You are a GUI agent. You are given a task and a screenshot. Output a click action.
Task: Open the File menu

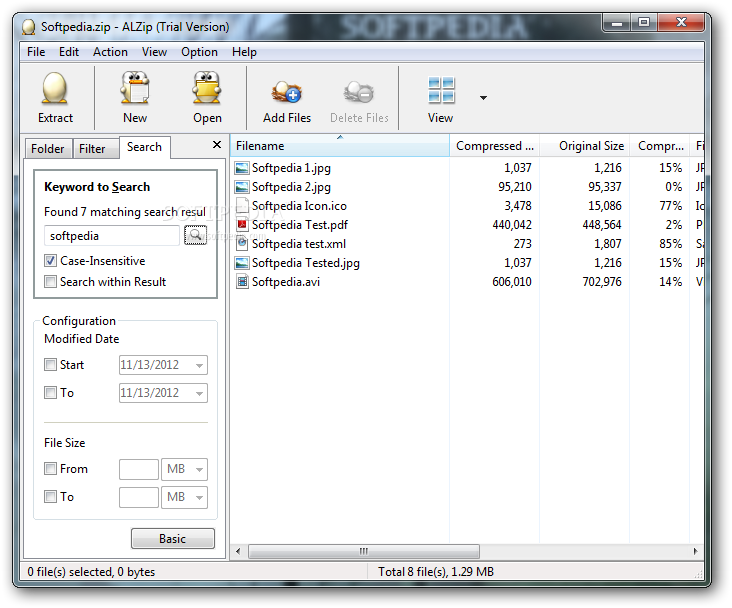tap(36, 52)
